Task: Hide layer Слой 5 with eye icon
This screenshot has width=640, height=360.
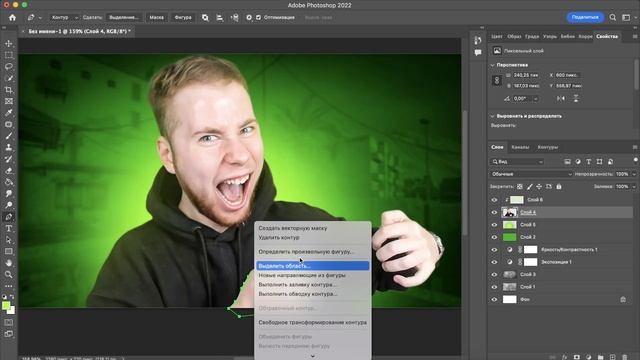Action: [494, 224]
